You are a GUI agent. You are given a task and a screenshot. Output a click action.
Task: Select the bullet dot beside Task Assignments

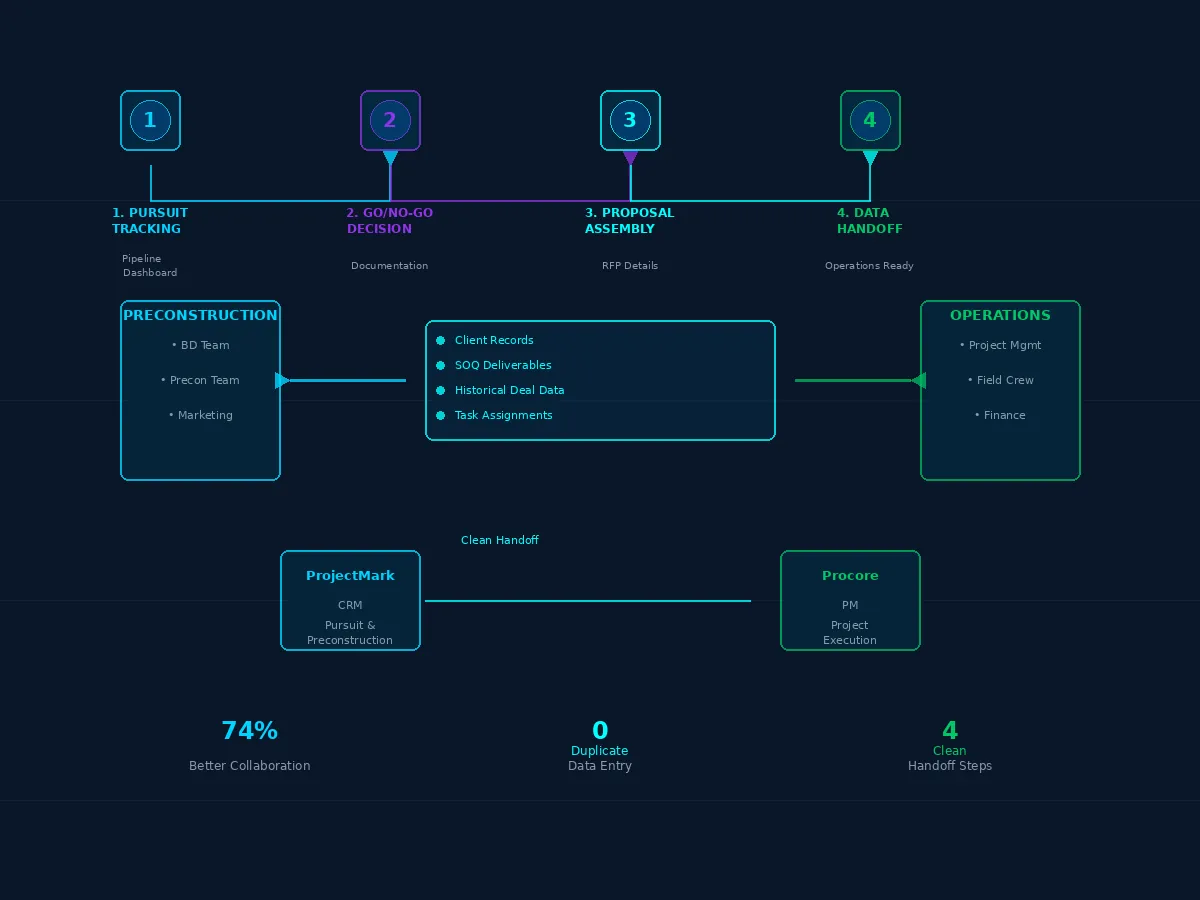[x=440, y=415]
